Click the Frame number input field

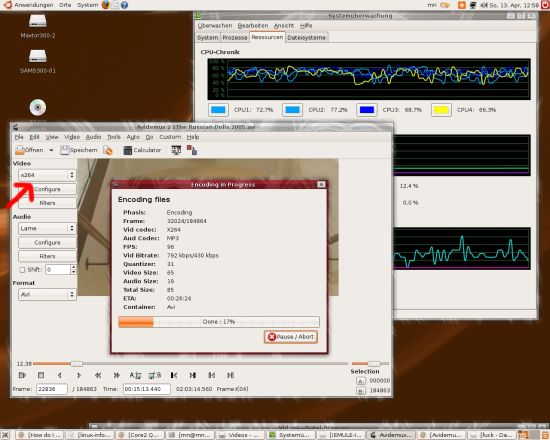tap(52, 389)
